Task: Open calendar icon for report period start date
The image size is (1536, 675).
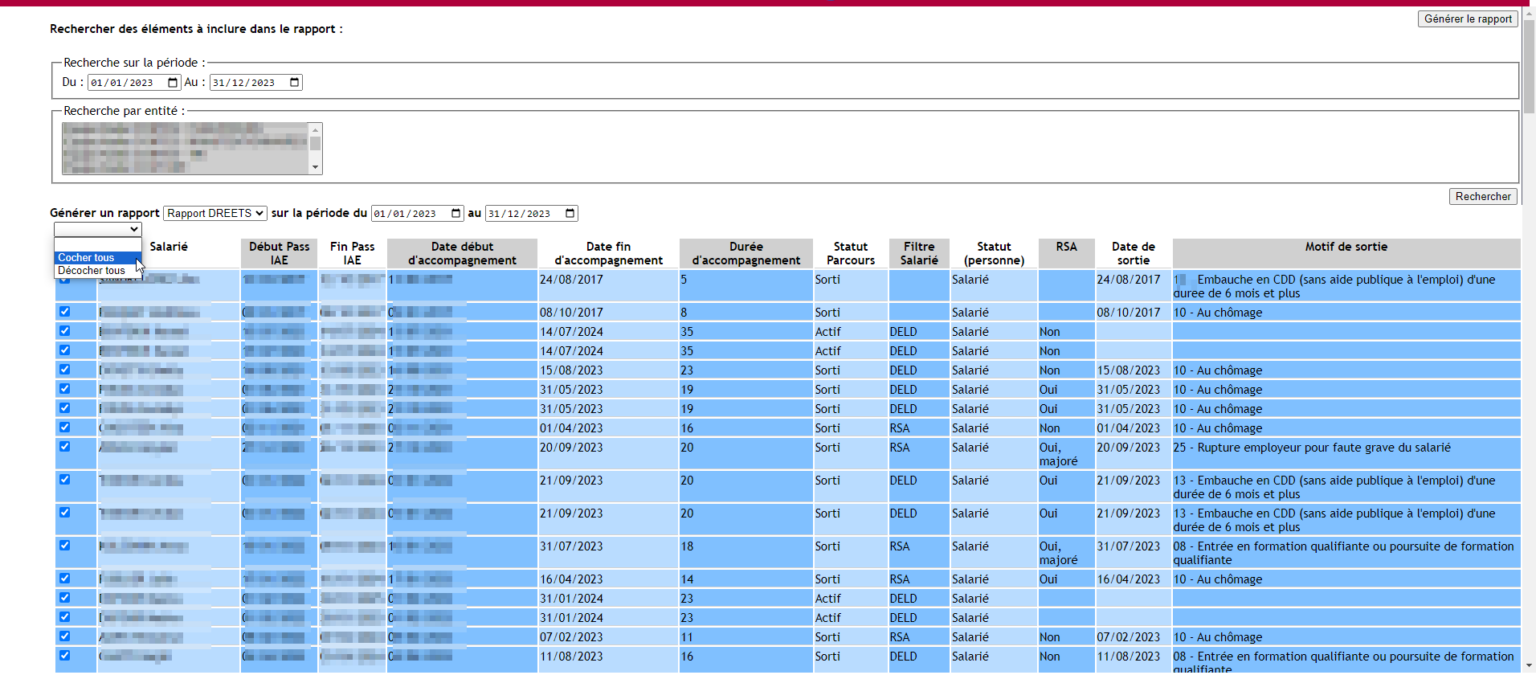Action: [x=457, y=214]
